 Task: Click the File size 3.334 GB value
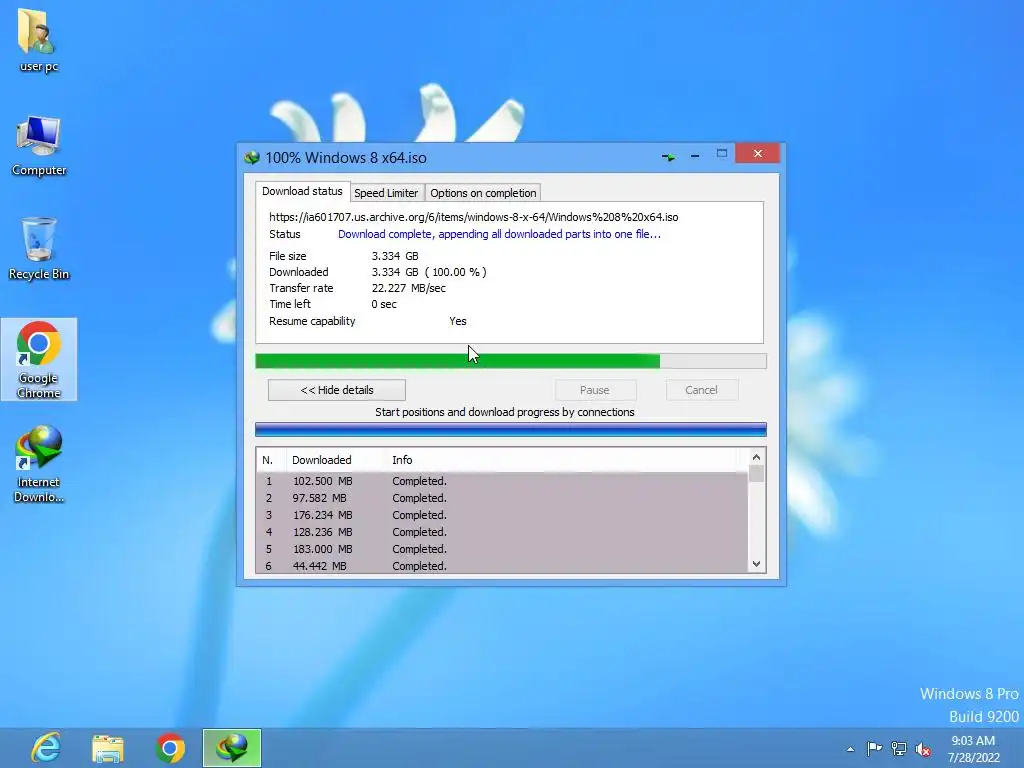click(395, 256)
